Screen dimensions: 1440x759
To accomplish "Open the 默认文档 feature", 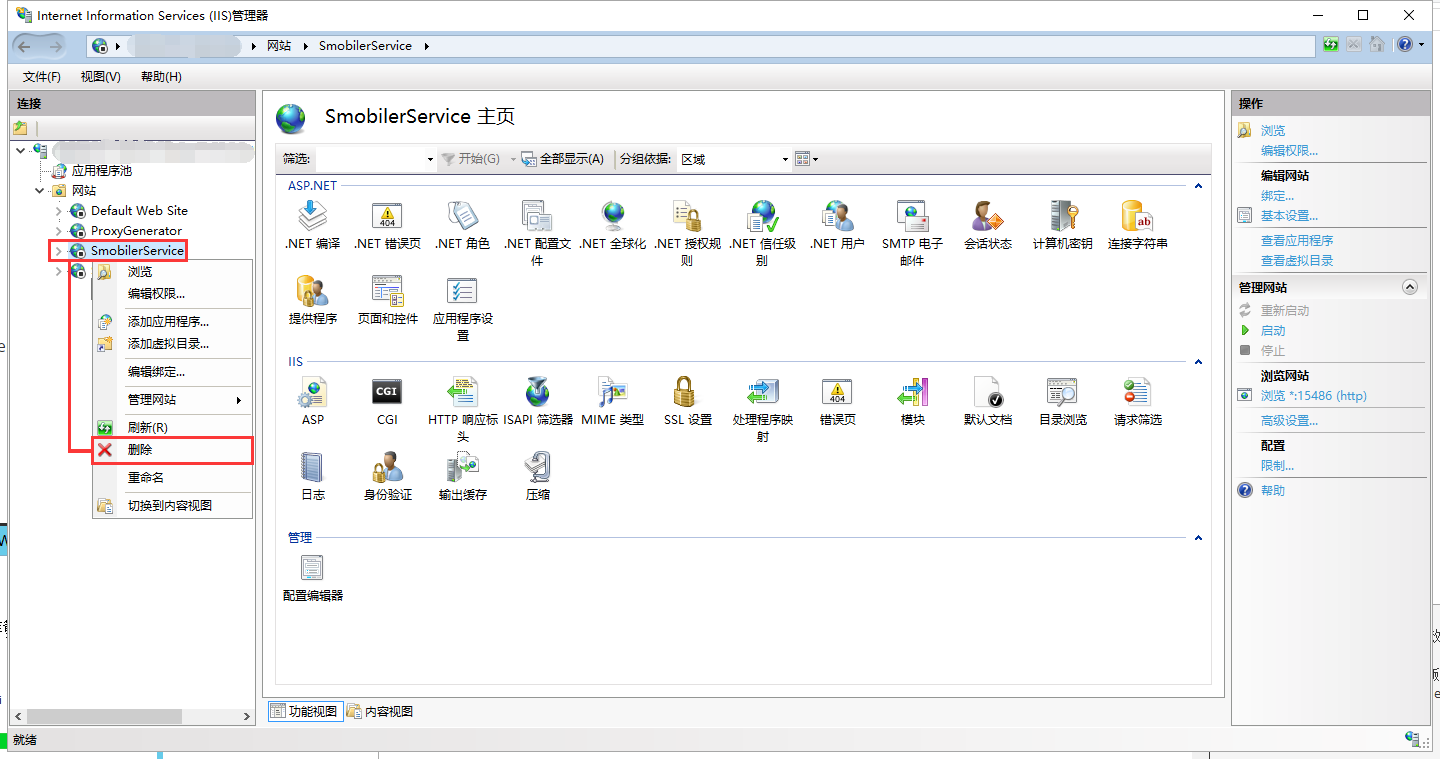I will [987, 401].
